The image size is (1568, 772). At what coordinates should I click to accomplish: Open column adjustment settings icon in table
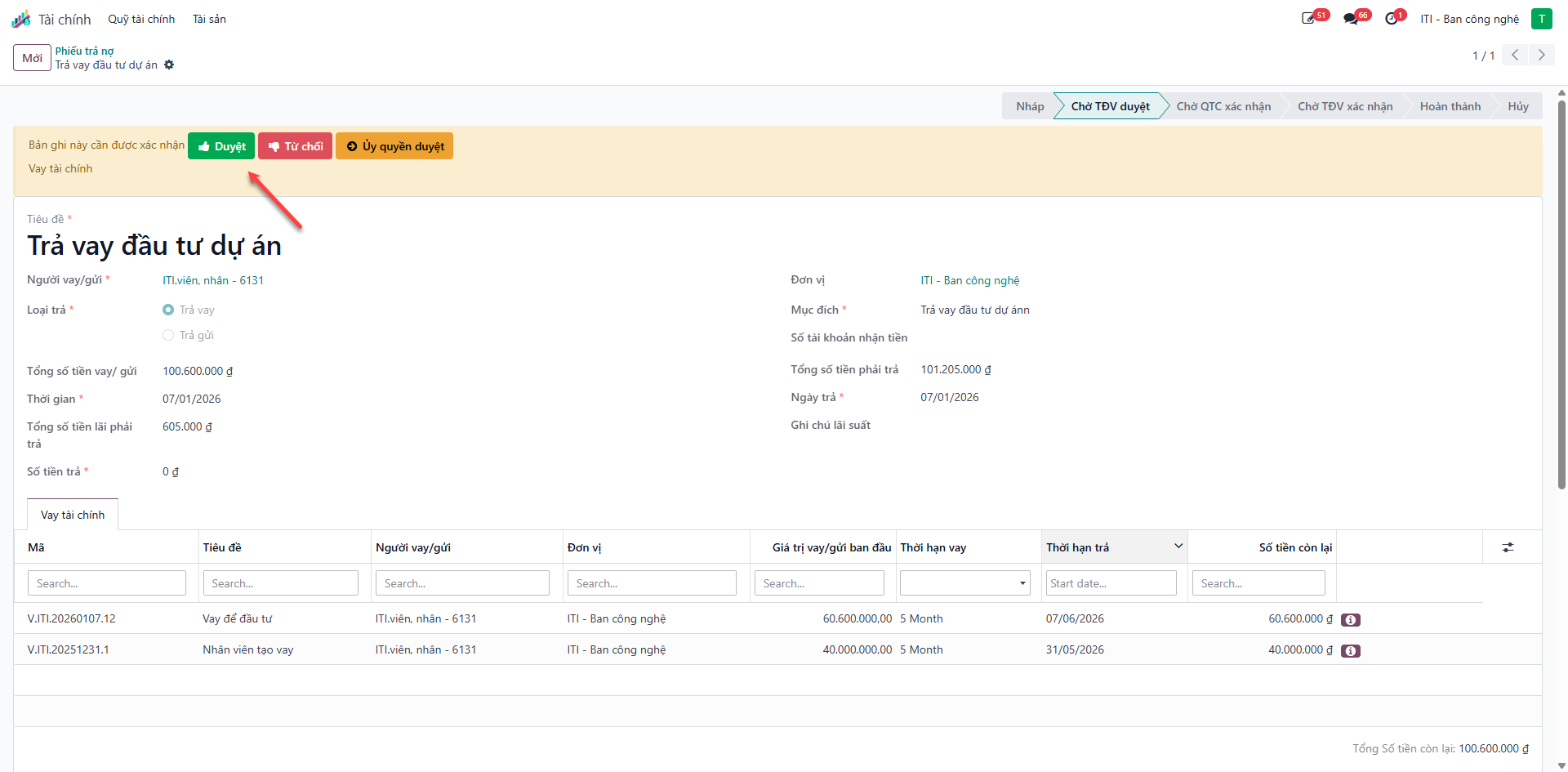pyautogui.click(x=1508, y=547)
